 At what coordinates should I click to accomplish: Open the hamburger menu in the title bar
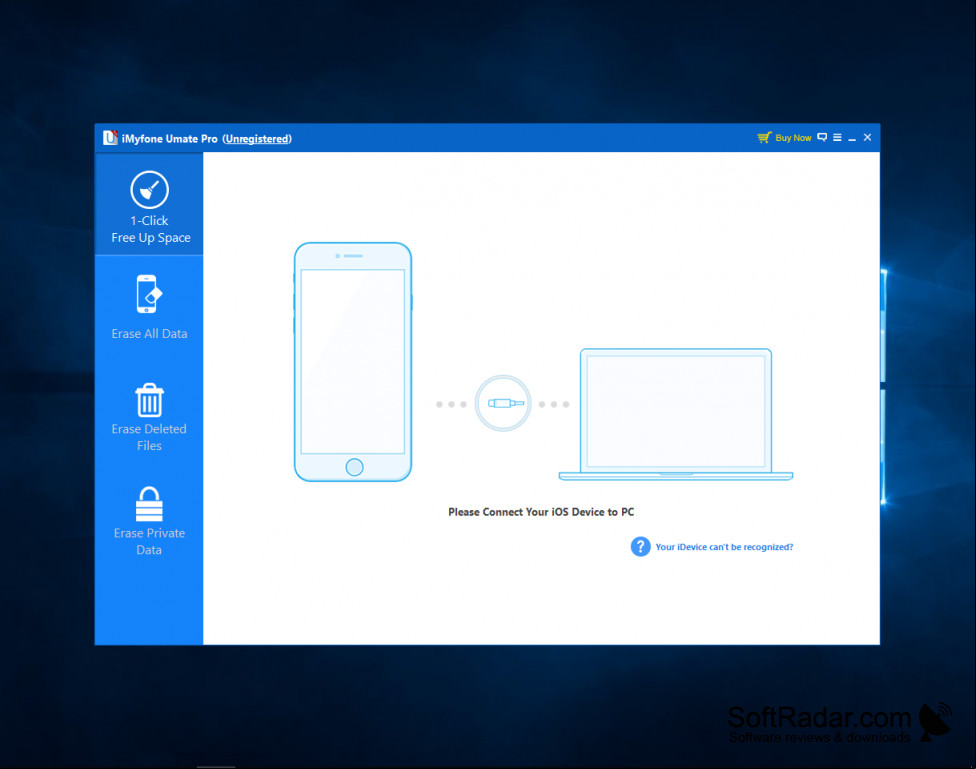pos(837,137)
